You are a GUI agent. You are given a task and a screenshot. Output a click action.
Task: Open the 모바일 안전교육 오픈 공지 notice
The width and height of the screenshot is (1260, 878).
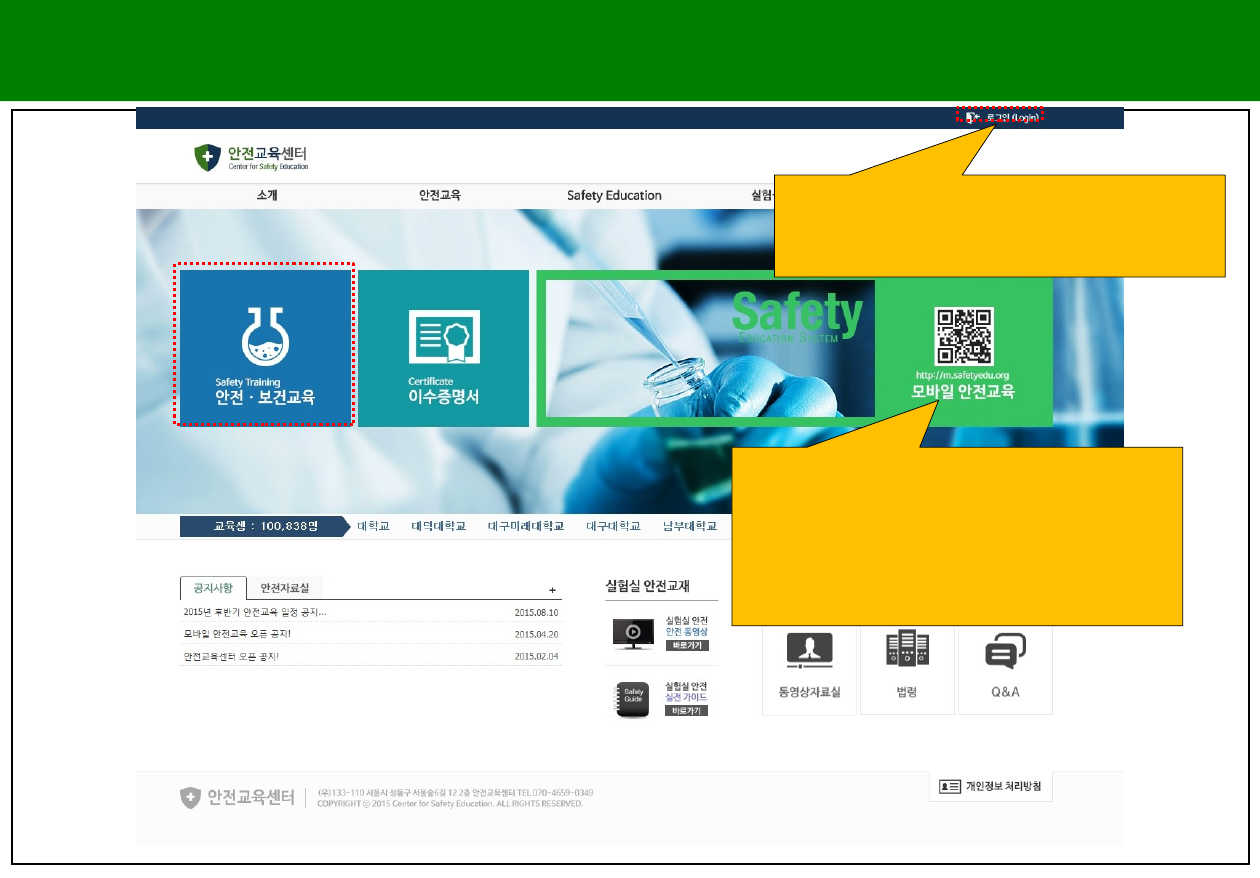click(238, 634)
